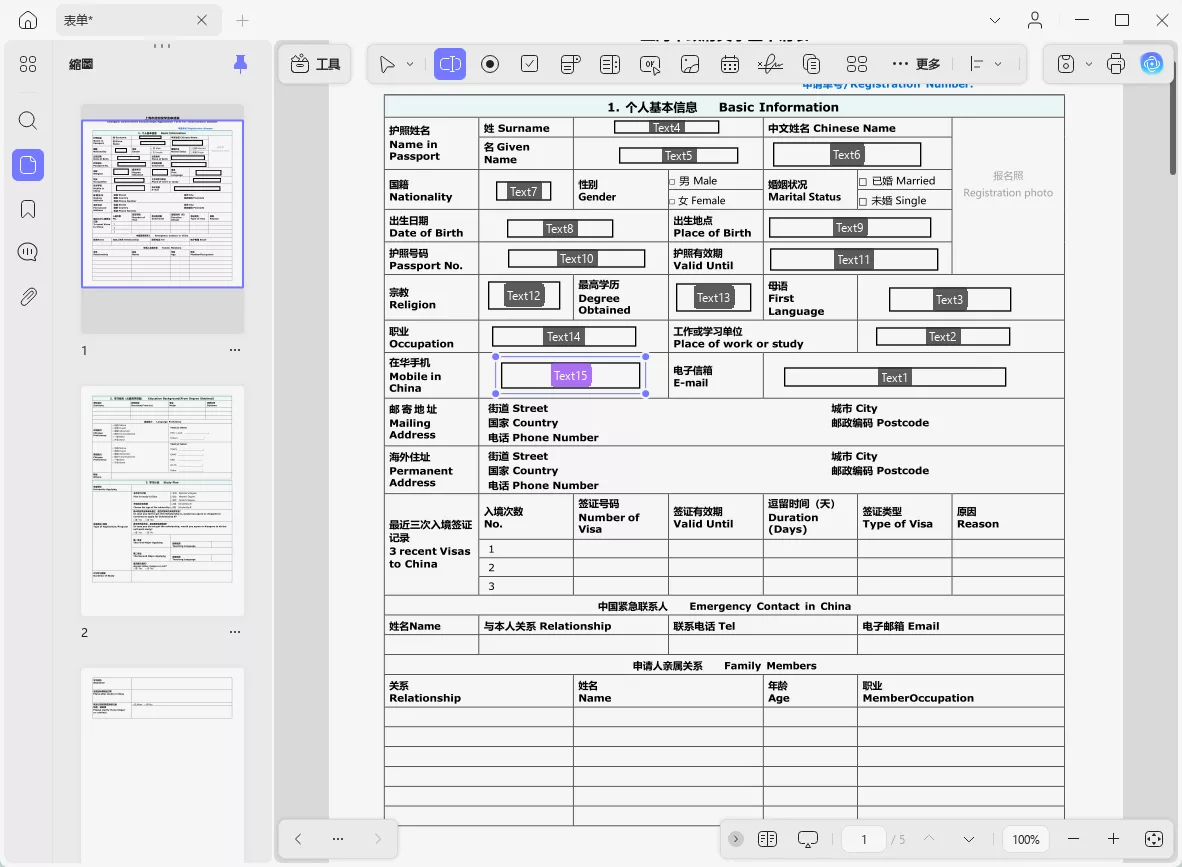1182x867 pixels.
Task: Go back to previous view arrow
Action: (x=298, y=839)
